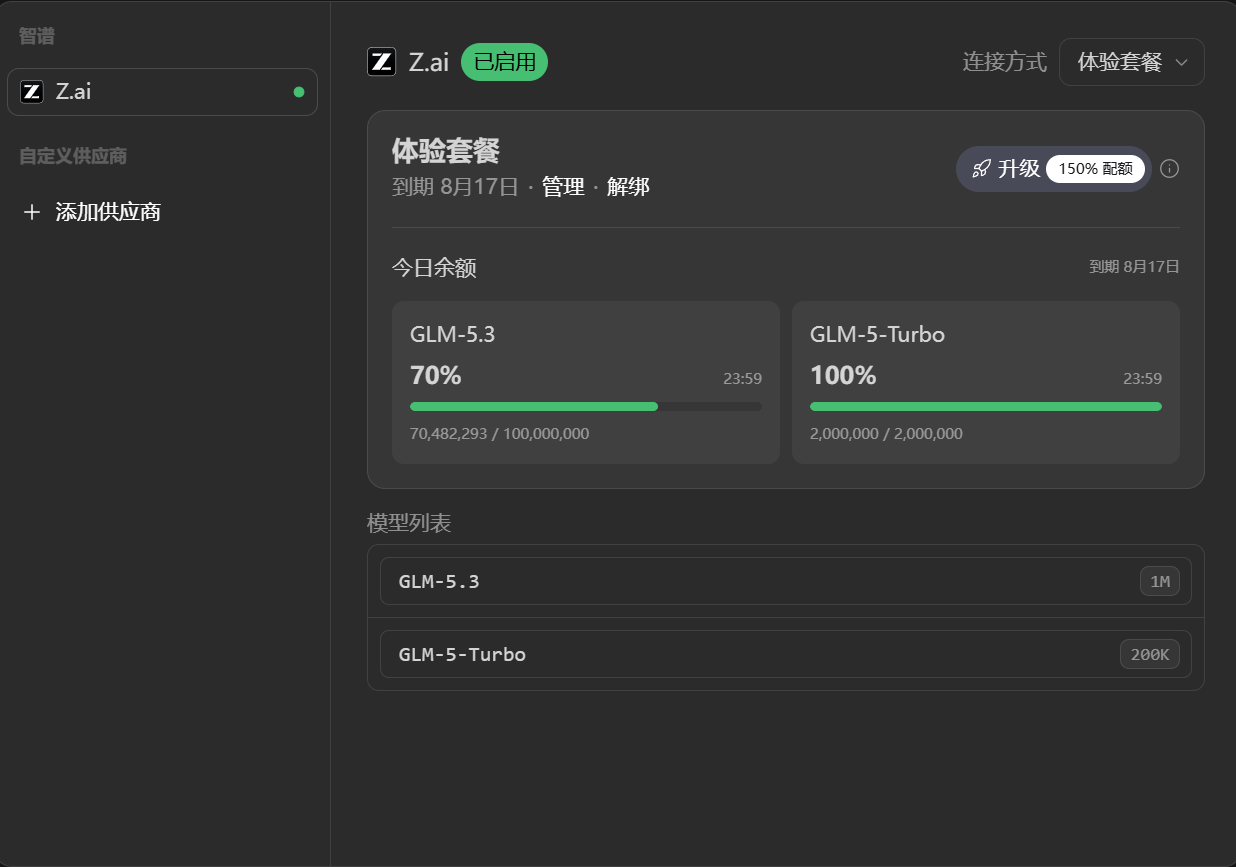
Task: Click the chevron arrow in the 体验套餐 dropdown
Action: tap(1181, 62)
